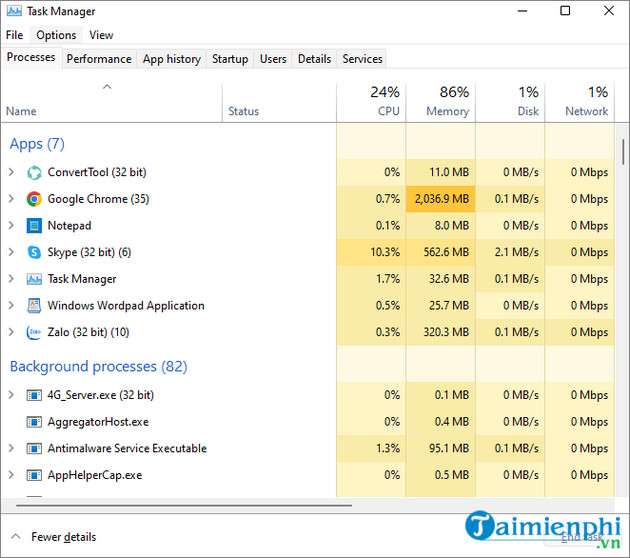The height and width of the screenshot is (558, 630).
Task: Click the 4G_Server.exe process icon
Action: tap(34, 395)
